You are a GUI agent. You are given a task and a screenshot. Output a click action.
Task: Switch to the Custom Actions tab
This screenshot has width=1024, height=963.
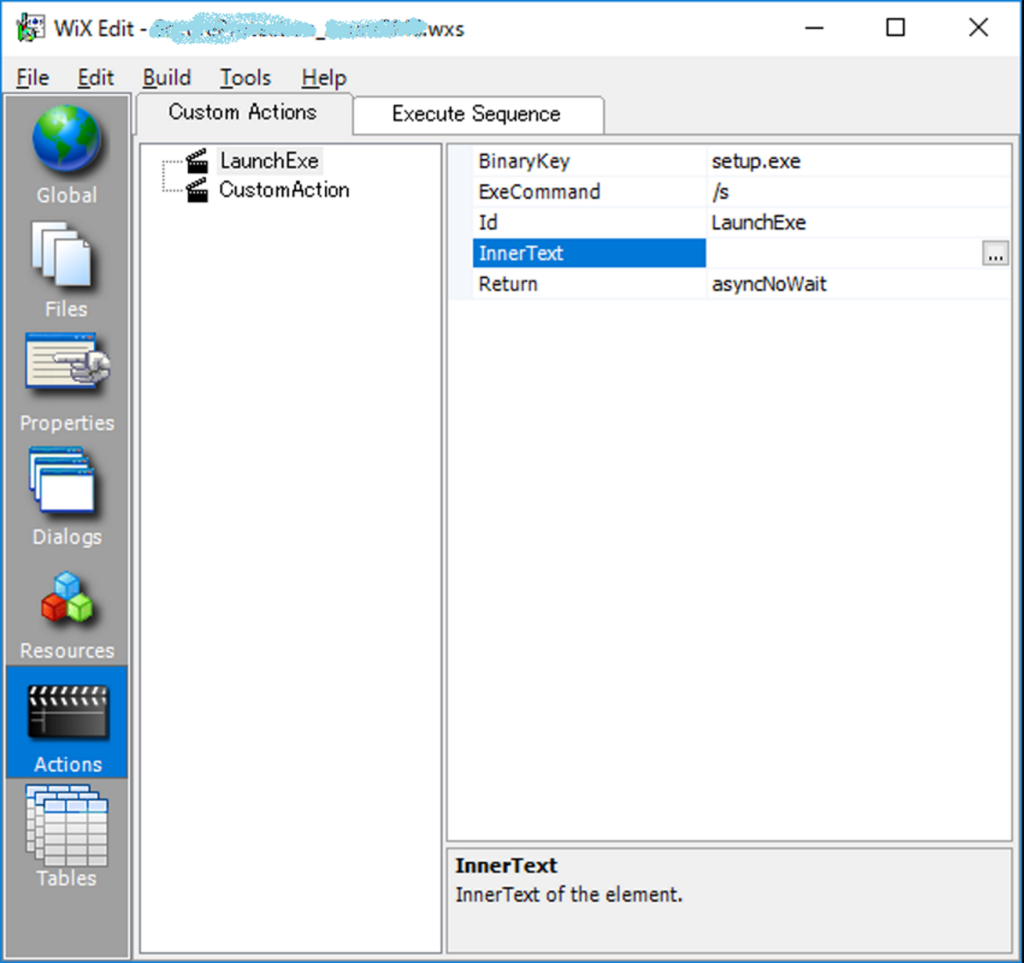pyautogui.click(x=243, y=113)
